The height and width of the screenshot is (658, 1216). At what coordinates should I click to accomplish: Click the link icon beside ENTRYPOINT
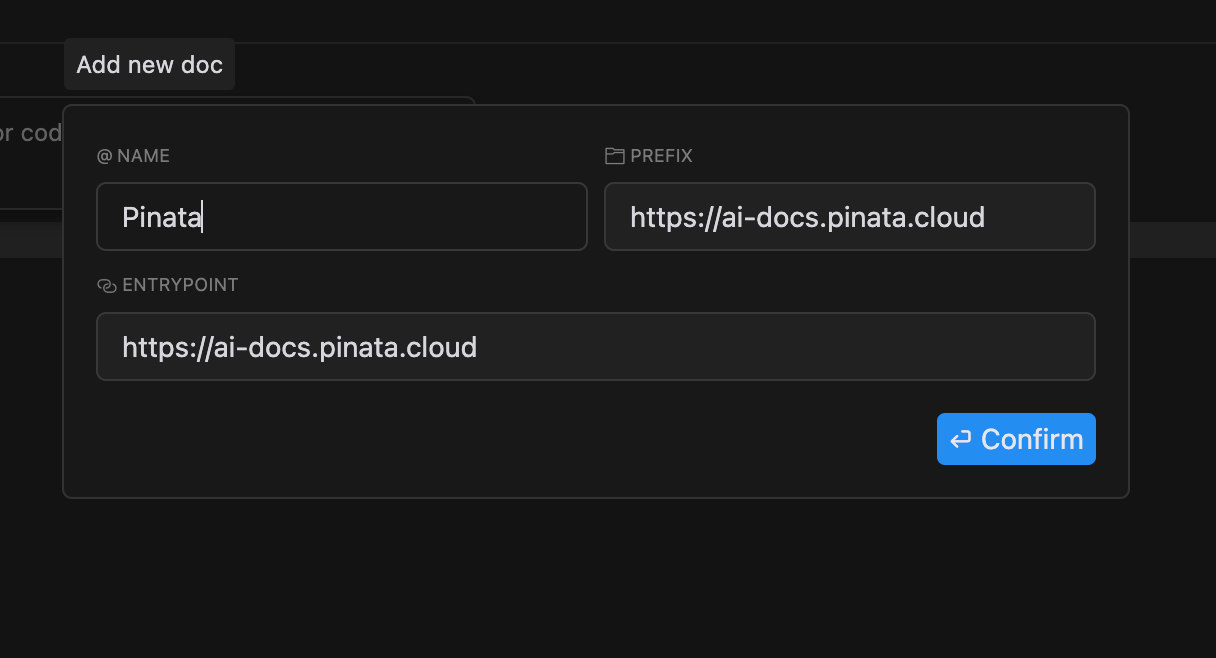[107, 286]
